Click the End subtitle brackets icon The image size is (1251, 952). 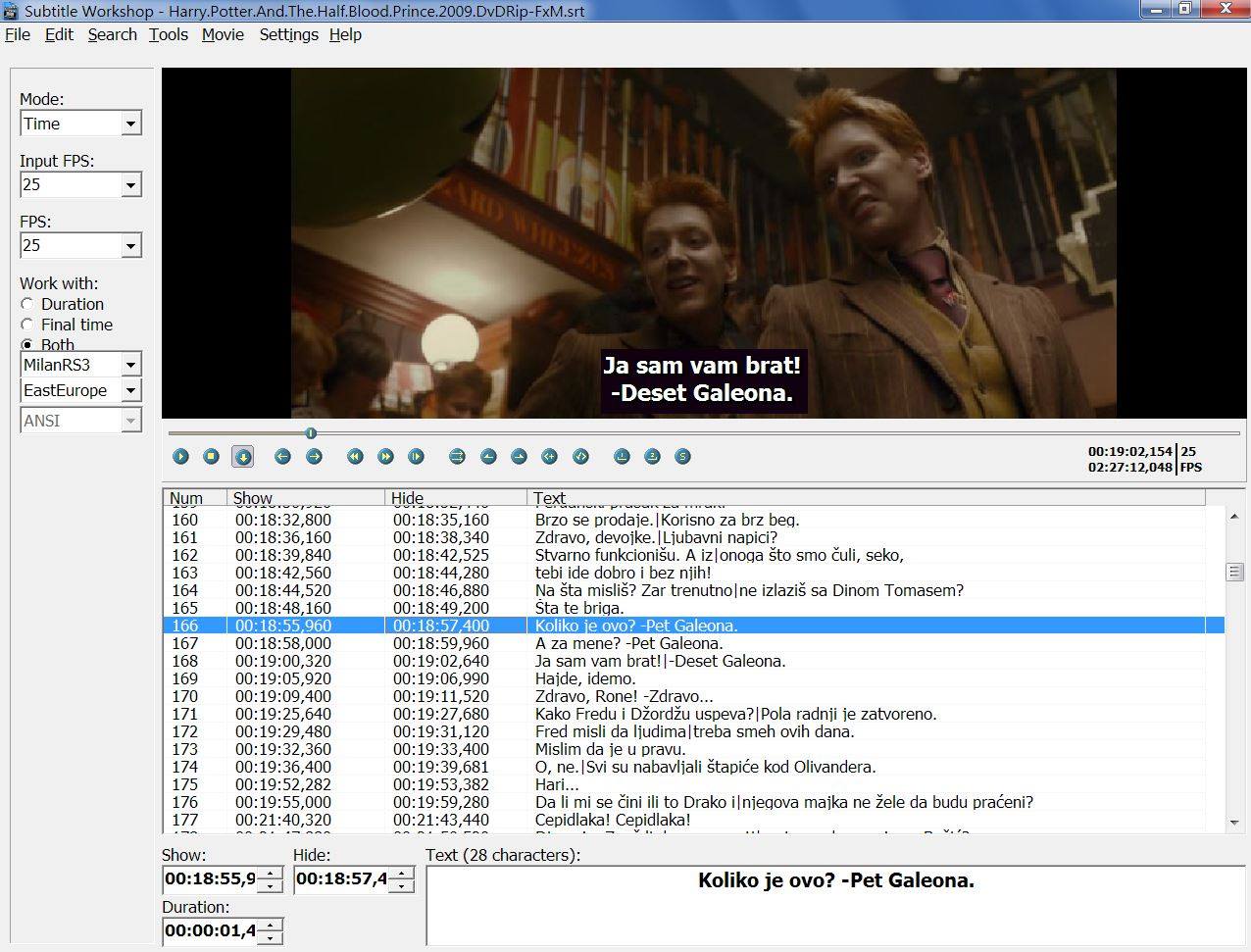click(580, 456)
